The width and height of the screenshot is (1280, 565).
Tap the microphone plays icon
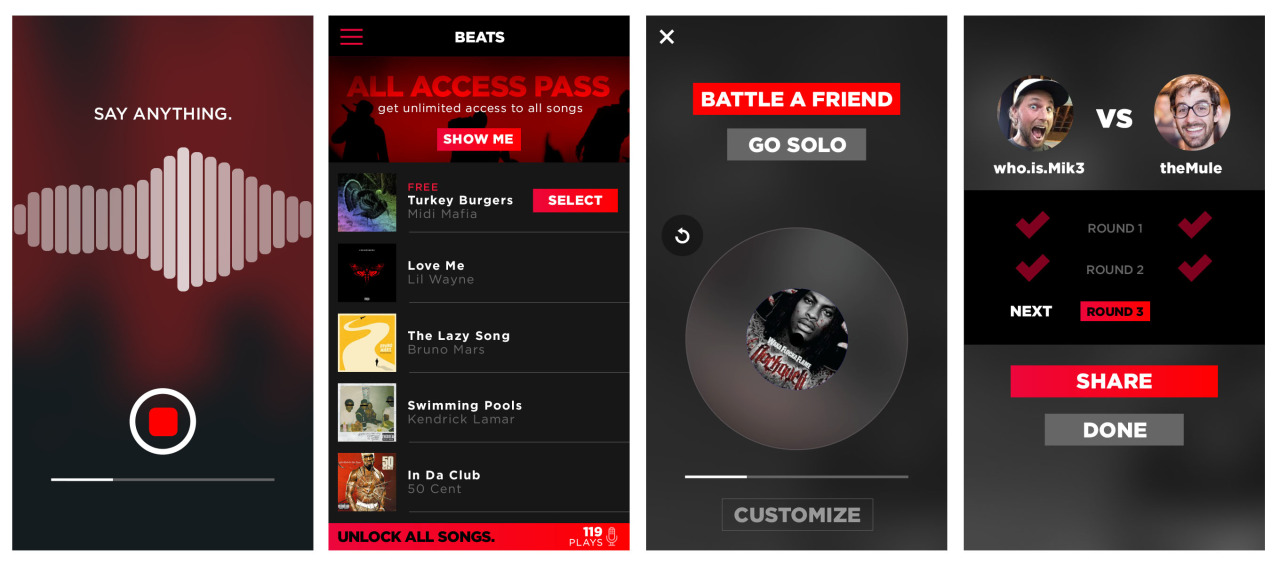pyautogui.click(x=612, y=536)
